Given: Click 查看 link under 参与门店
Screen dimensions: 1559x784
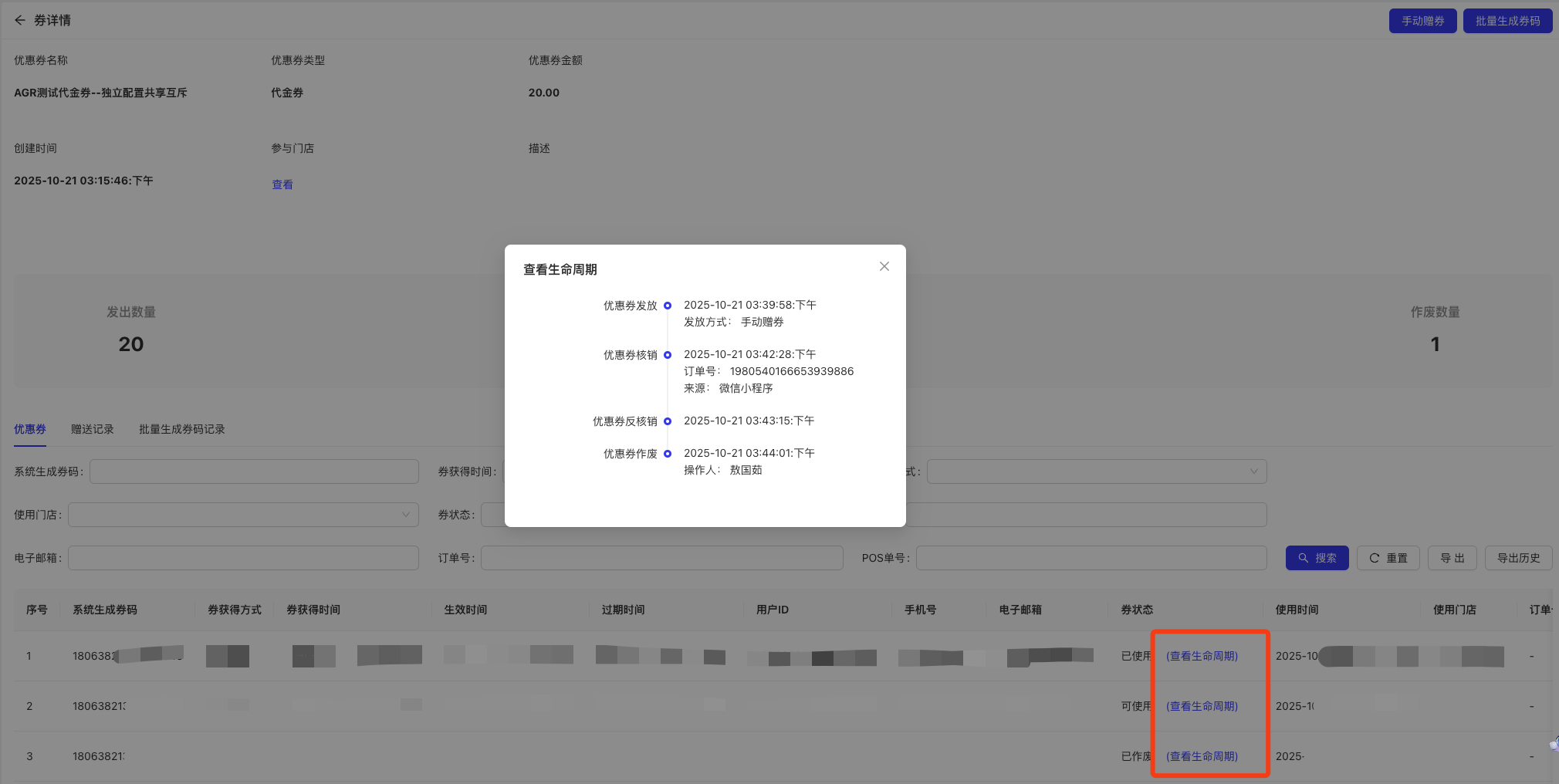Looking at the screenshot, I should point(282,184).
